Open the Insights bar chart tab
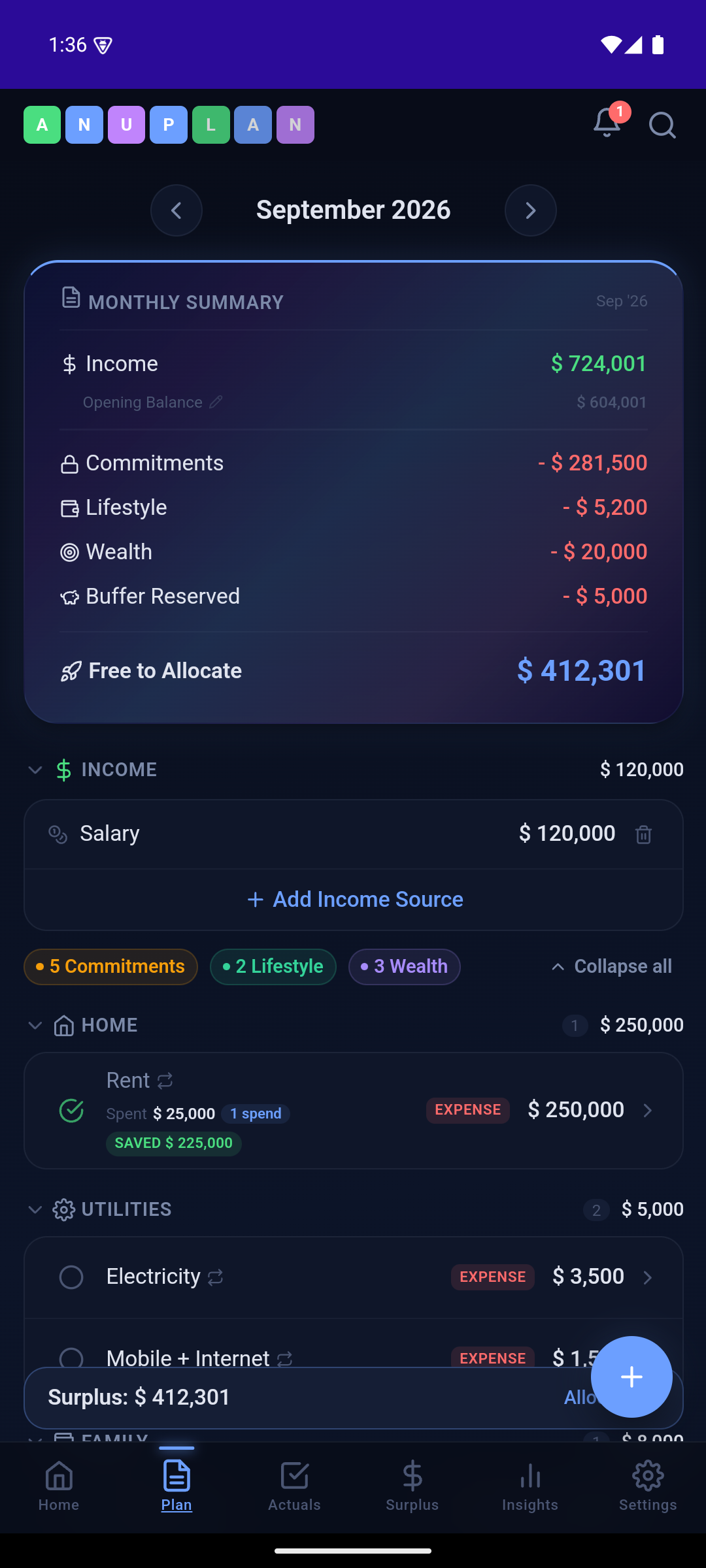The image size is (706, 1568). click(x=530, y=1486)
